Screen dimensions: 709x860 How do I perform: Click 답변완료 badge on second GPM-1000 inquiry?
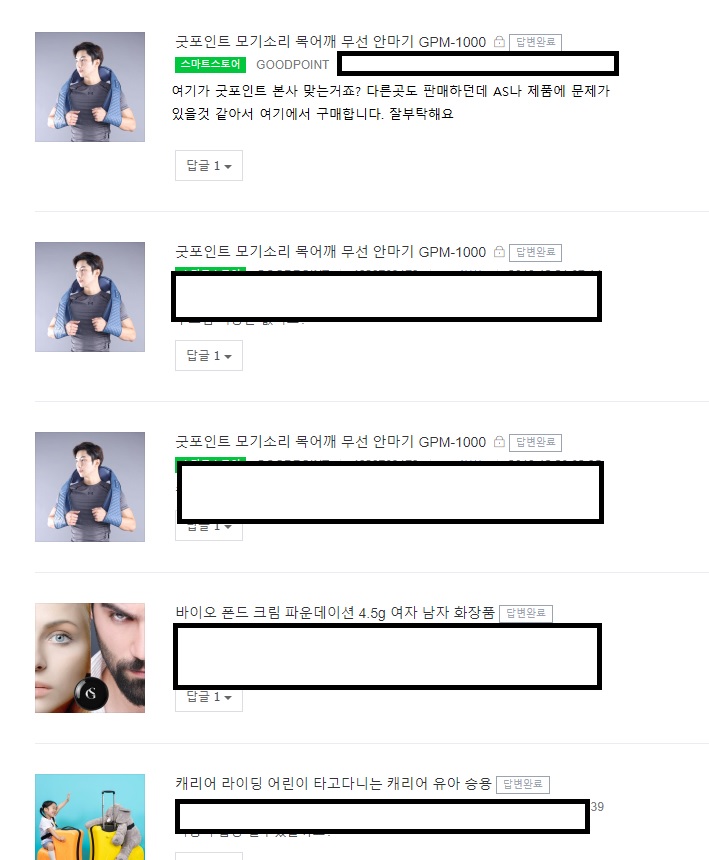[535, 252]
